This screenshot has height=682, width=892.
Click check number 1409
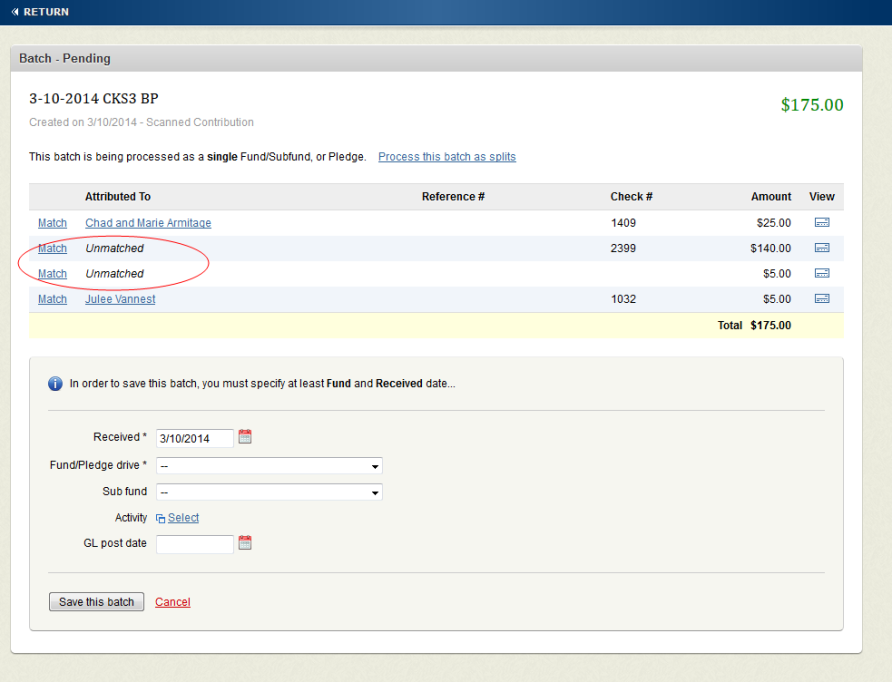[623, 223]
